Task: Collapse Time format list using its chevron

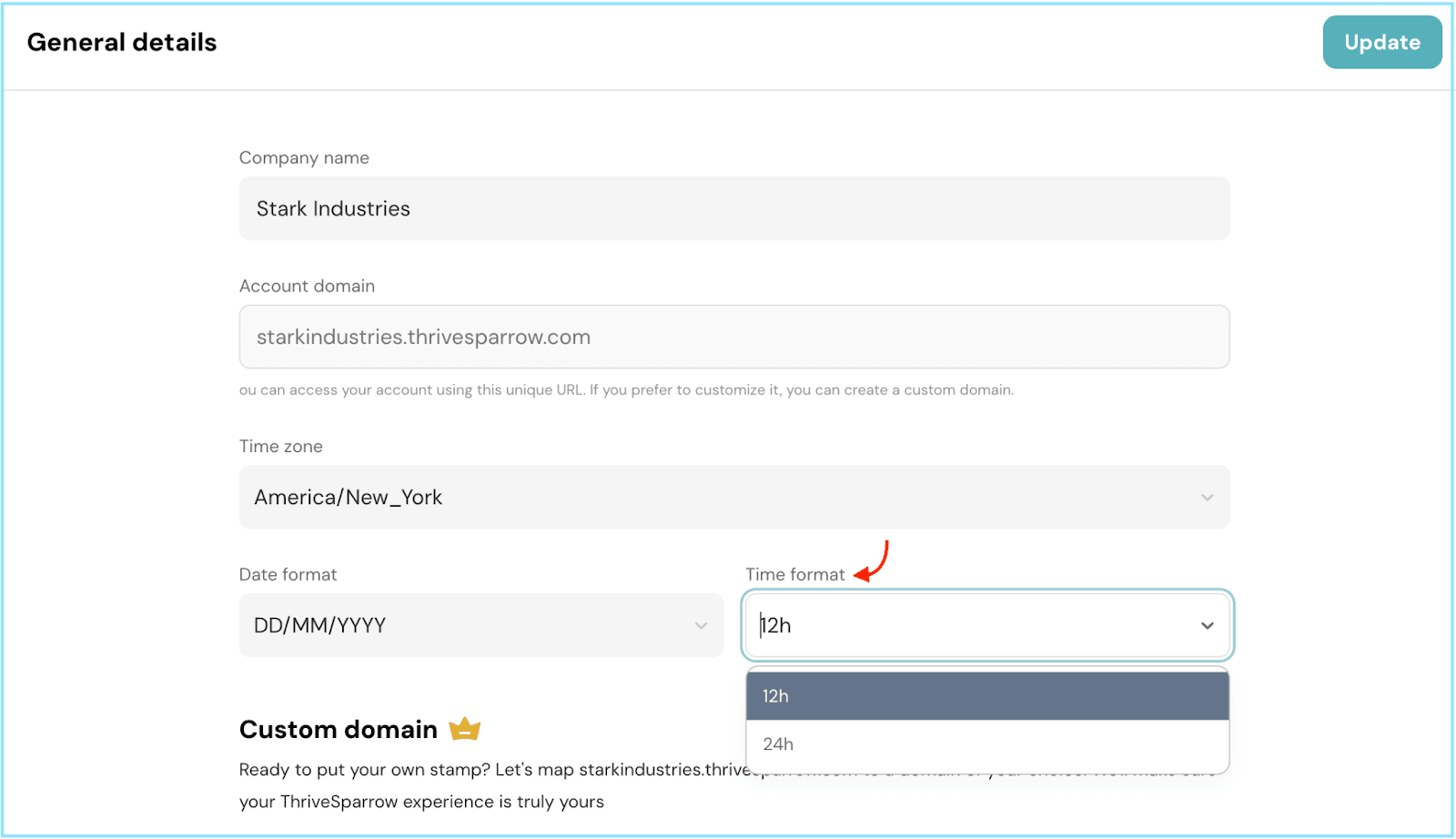Action: (1207, 626)
